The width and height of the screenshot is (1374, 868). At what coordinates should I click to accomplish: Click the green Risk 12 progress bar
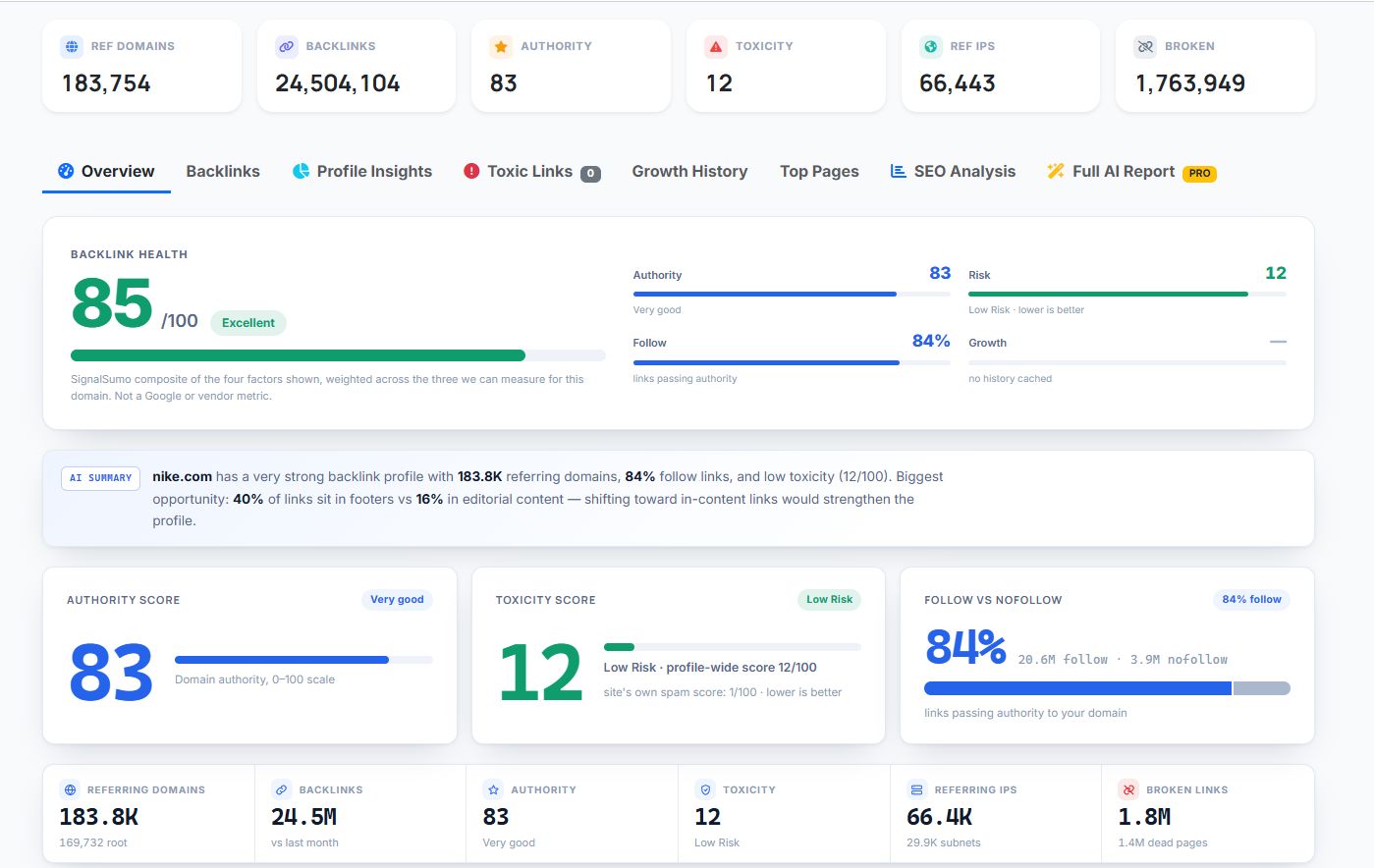tap(1127, 294)
